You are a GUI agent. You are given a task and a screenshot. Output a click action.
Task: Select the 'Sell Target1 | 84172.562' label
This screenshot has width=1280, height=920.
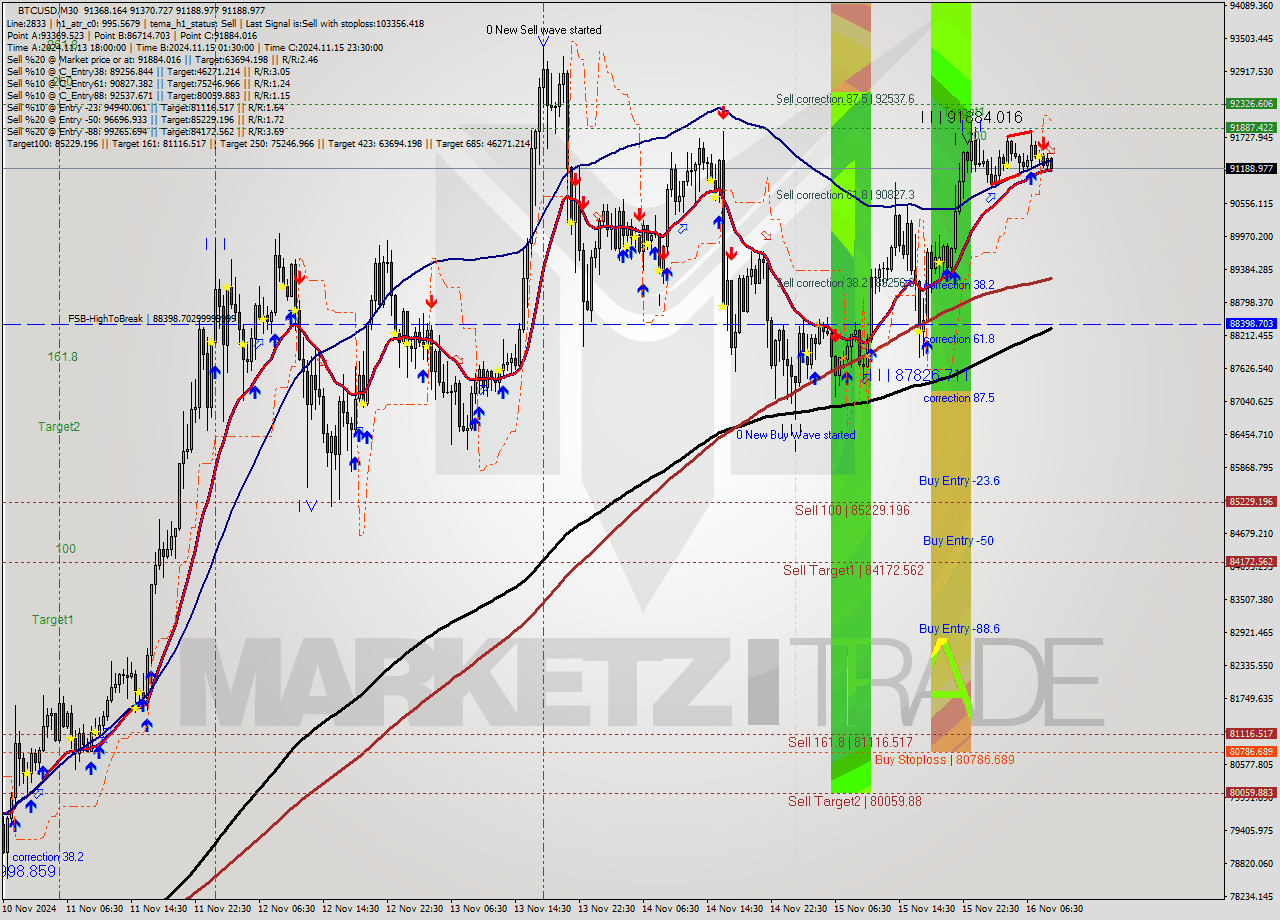coord(853,570)
